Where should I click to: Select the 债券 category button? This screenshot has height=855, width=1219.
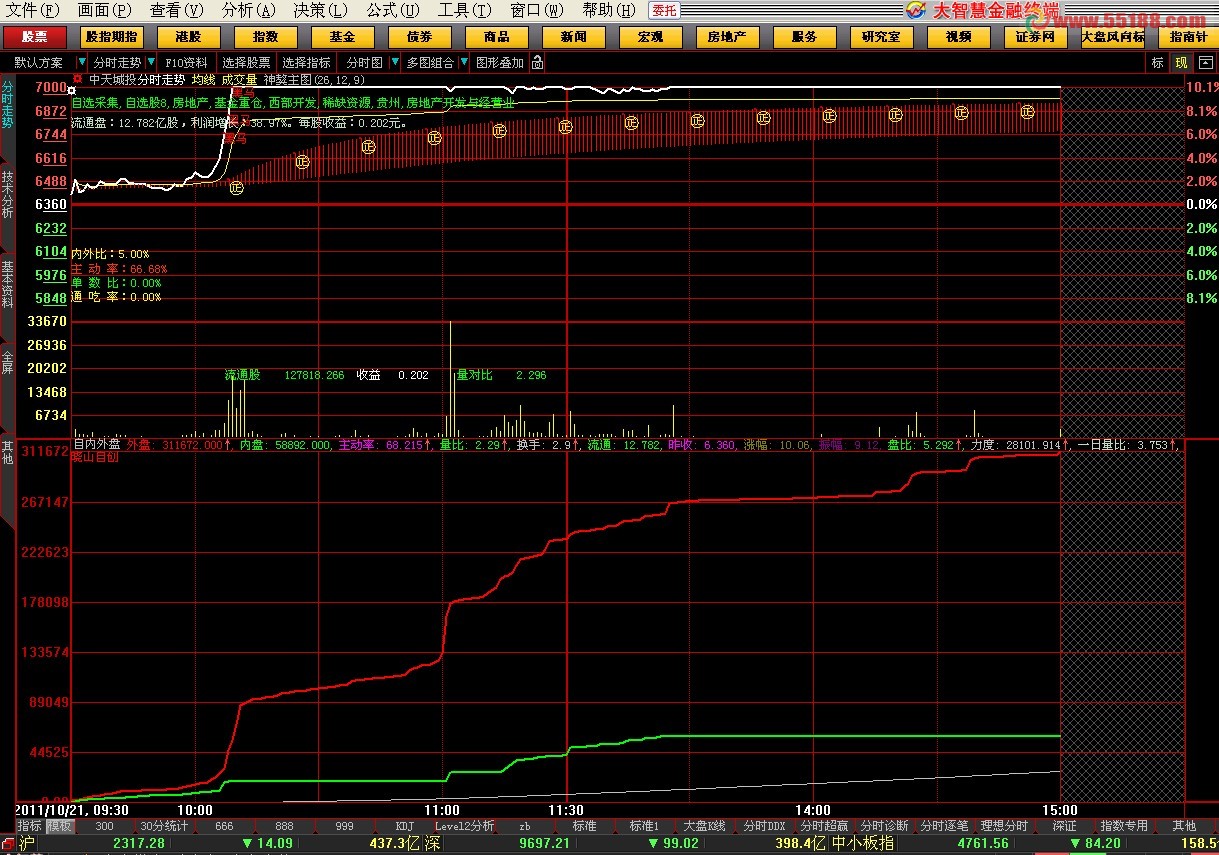click(x=419, y=37)
